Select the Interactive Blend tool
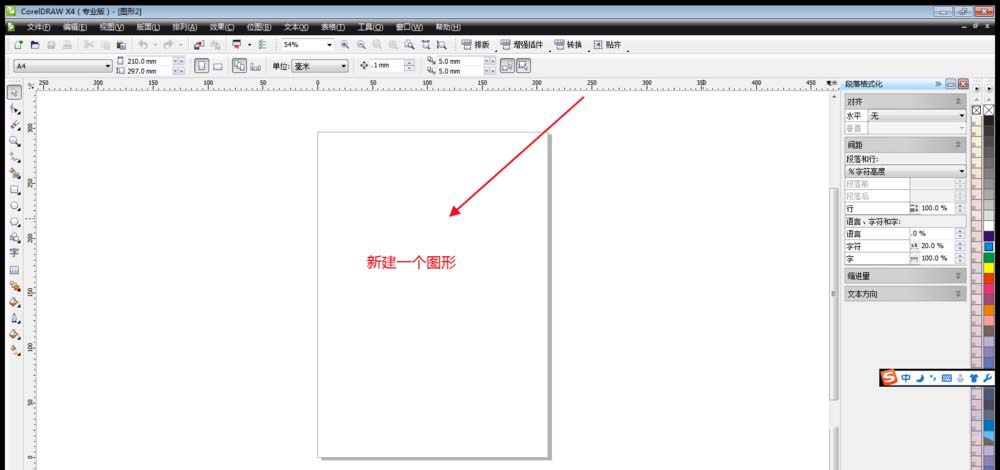 pyautogui.click(x=15, y=286)
